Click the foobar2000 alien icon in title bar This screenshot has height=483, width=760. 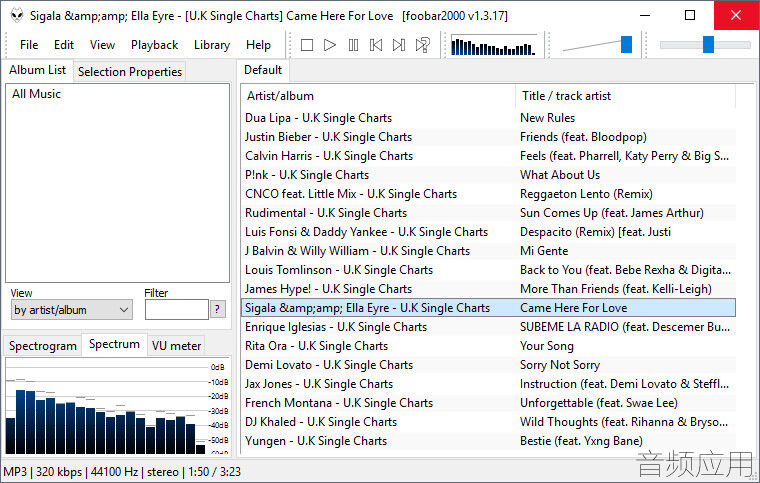click(x=17, y=16)
